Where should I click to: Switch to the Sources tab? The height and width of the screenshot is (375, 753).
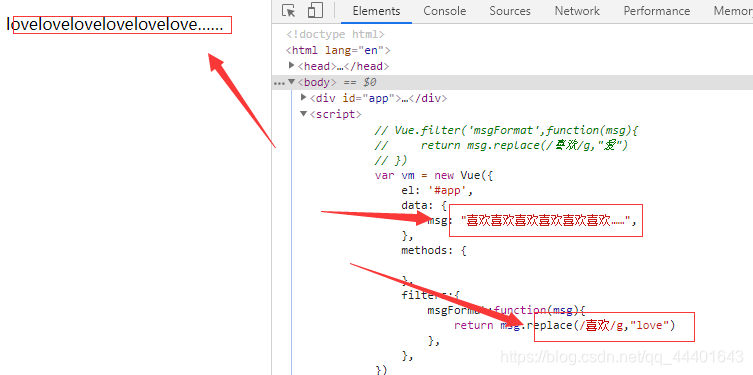coord(510,11)
